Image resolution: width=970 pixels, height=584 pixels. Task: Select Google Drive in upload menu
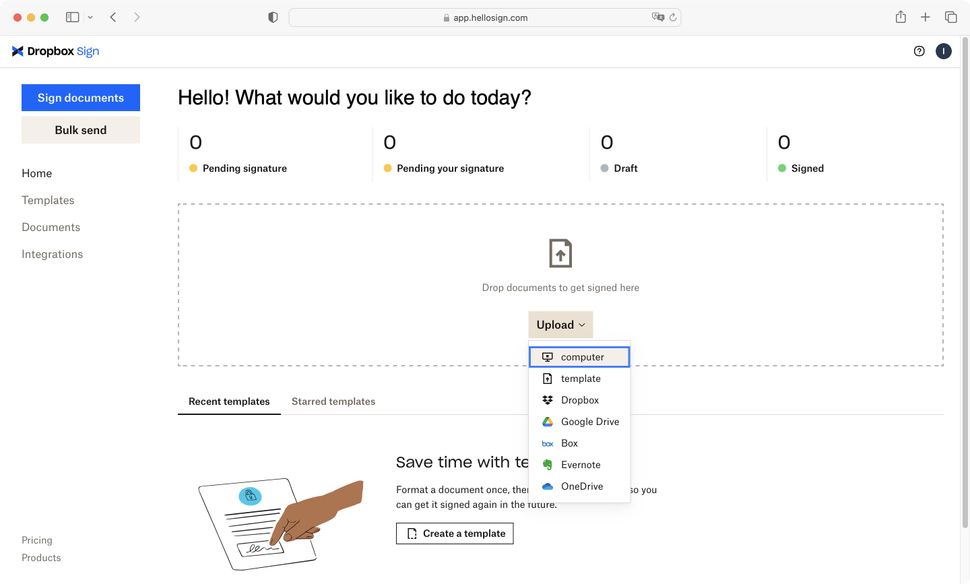(x=589, y=422)
